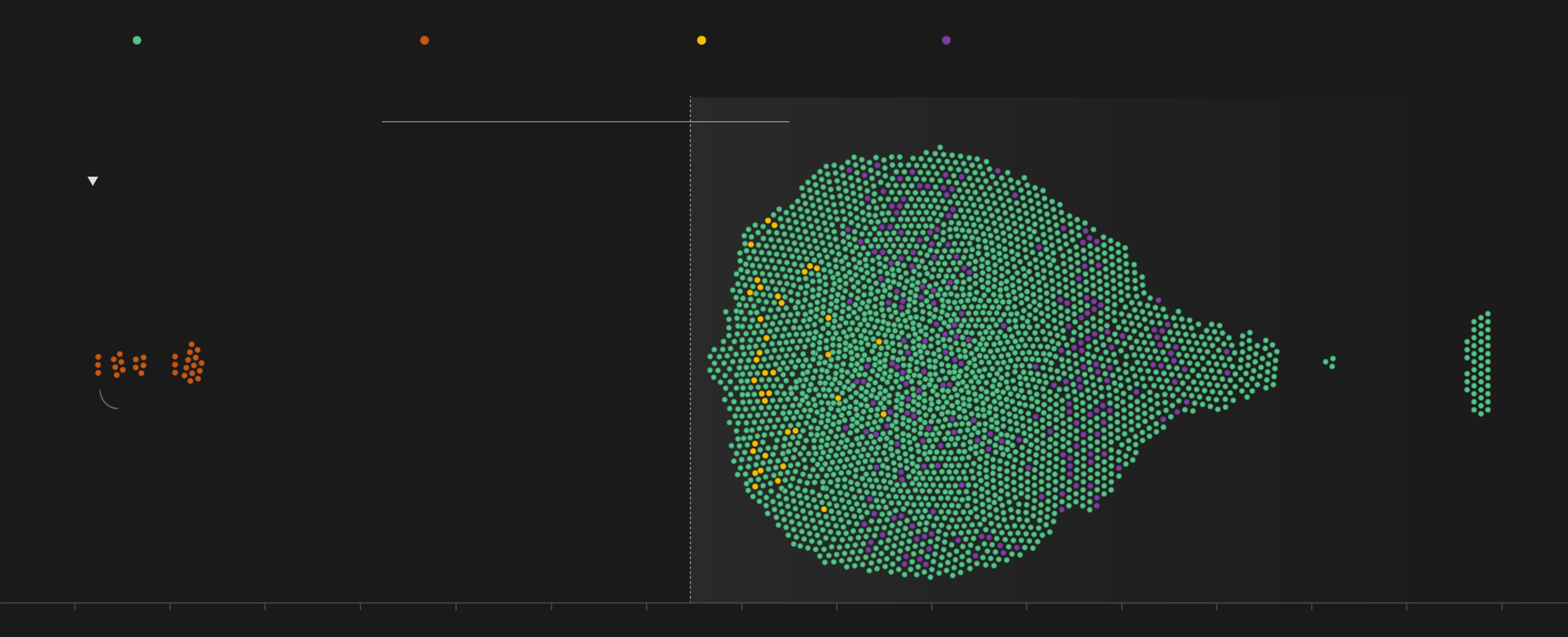The height and width of the screenshot is (637, 1568).
Task: Click the thin horizontal white annotation line
Action: pos(585,122)
